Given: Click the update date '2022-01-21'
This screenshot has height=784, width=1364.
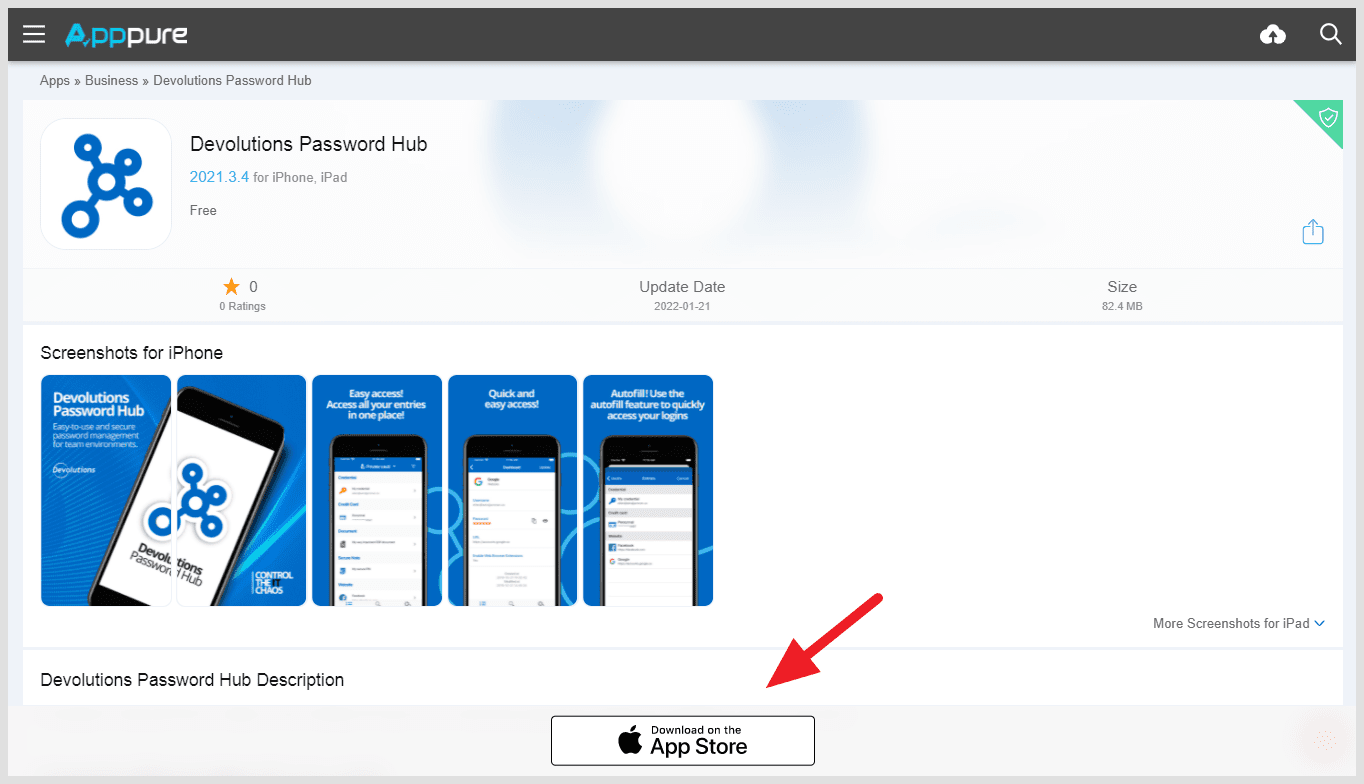Looking at the screenshot, I should tap(682, 306).
